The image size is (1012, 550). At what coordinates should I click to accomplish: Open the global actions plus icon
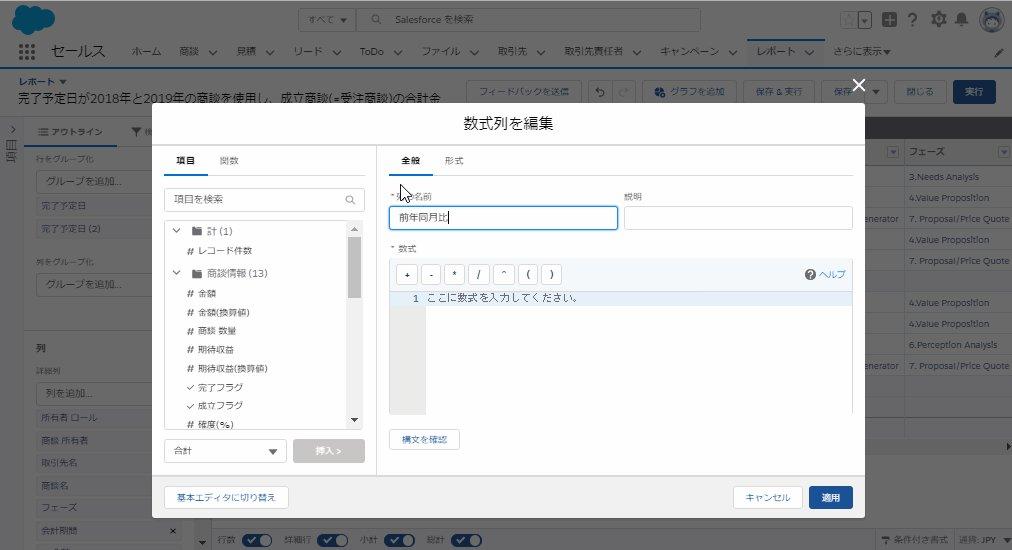coord(889,19)
